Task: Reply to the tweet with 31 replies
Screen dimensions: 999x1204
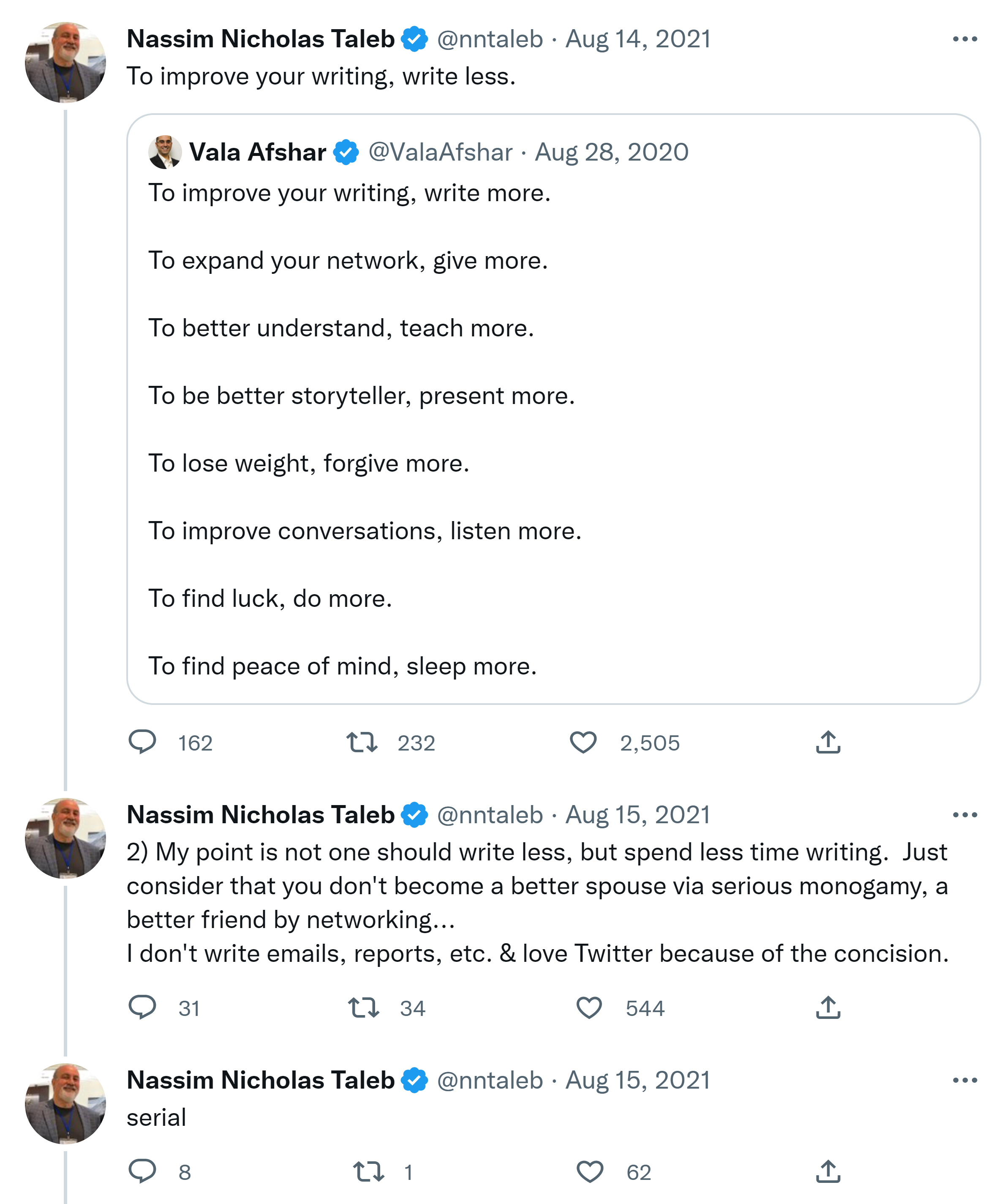Action: [x=142, y=1007]
